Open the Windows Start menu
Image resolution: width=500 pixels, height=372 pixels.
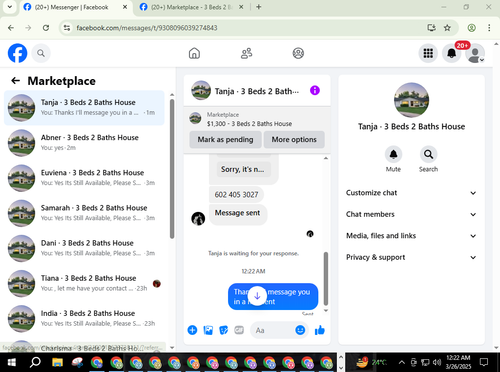(x=12, y=362)
